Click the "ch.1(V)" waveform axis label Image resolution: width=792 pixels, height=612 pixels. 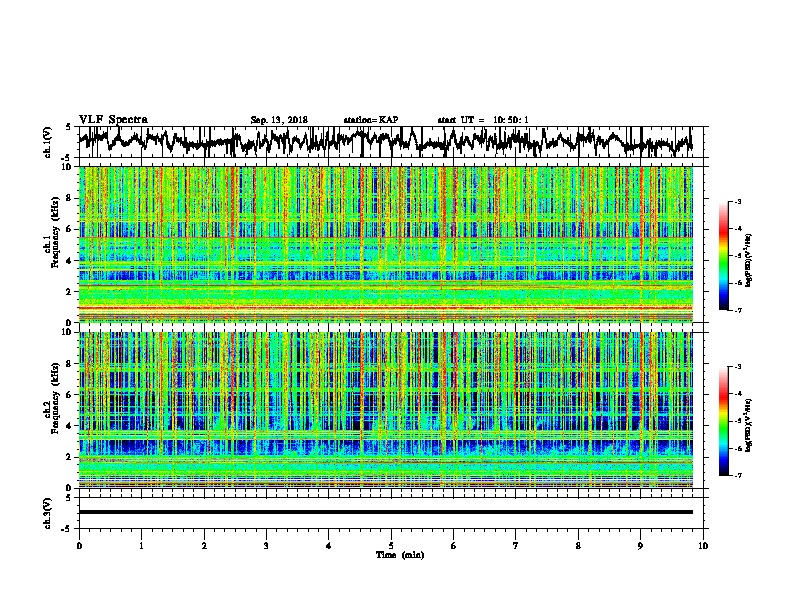[x=48, y=142]
